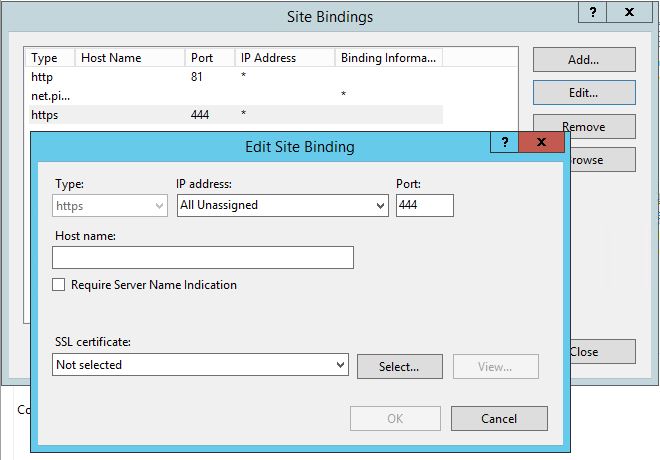The height and width of the screenshot is (460, 660).
Task: Enable Require Server Name Indication
Action: coord(59,285)
